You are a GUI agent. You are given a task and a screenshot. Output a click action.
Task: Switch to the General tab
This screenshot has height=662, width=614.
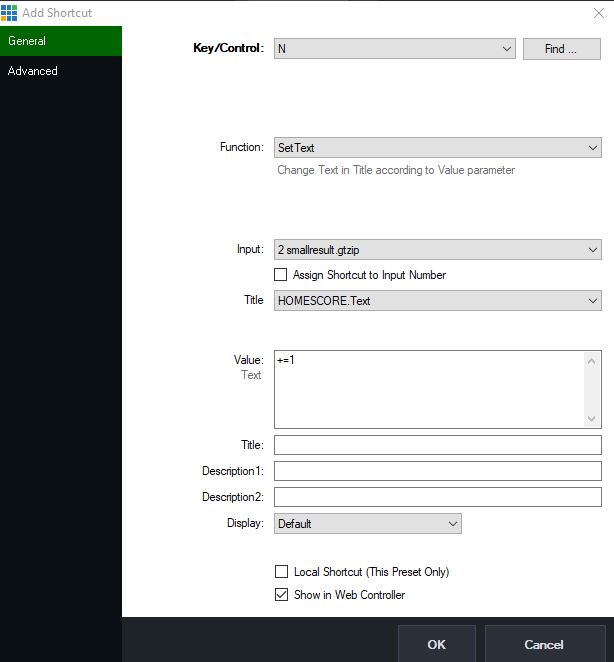click(60, 41)
